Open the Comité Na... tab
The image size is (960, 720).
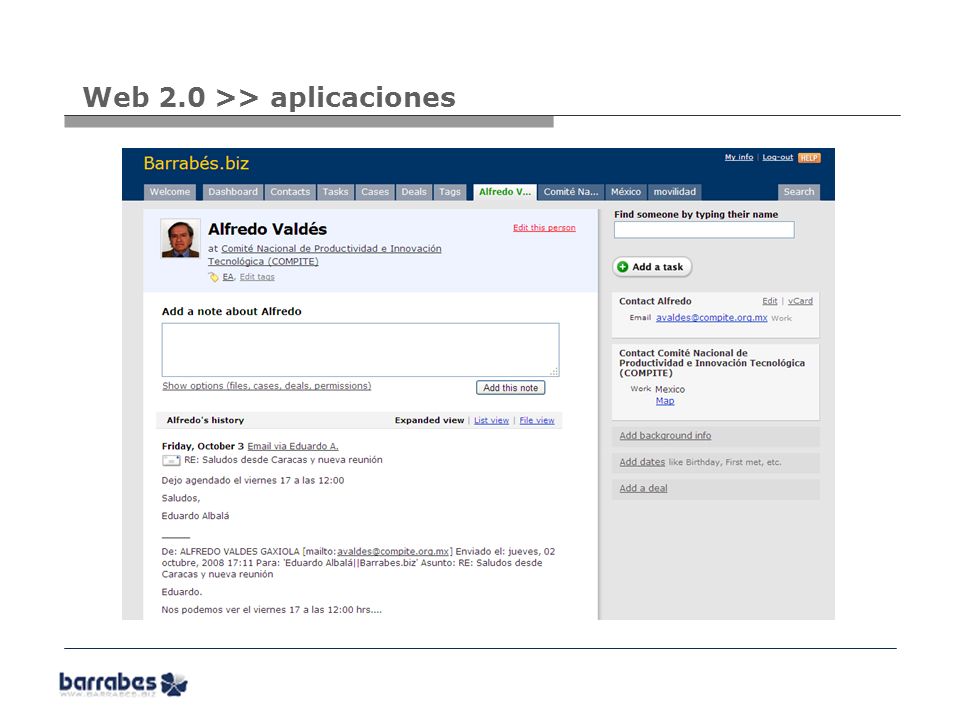pos(571,192)
